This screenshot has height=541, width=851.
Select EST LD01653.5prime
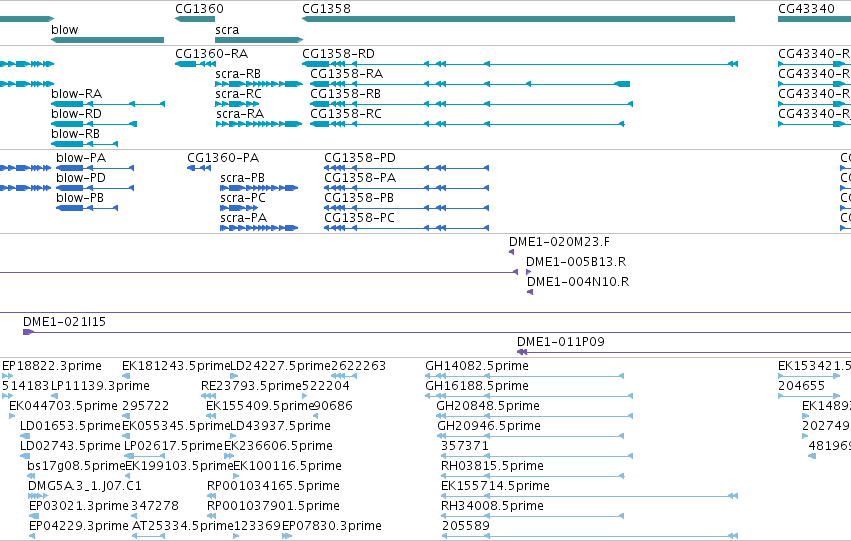tap(25, 436)
